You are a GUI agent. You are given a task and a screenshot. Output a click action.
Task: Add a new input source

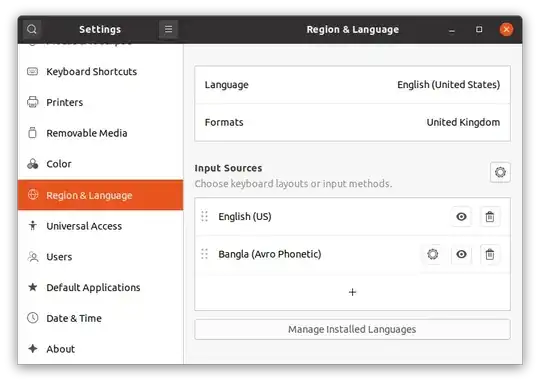coord(352,292)
